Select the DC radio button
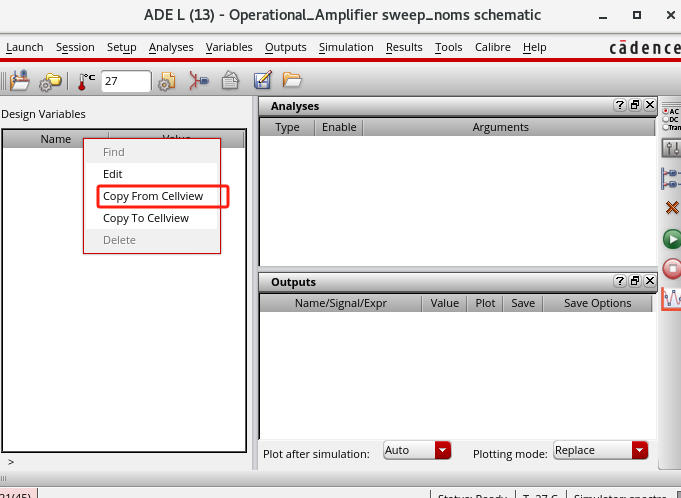The image size is (681, 498). pyautogui.click(x=665, y=119)
